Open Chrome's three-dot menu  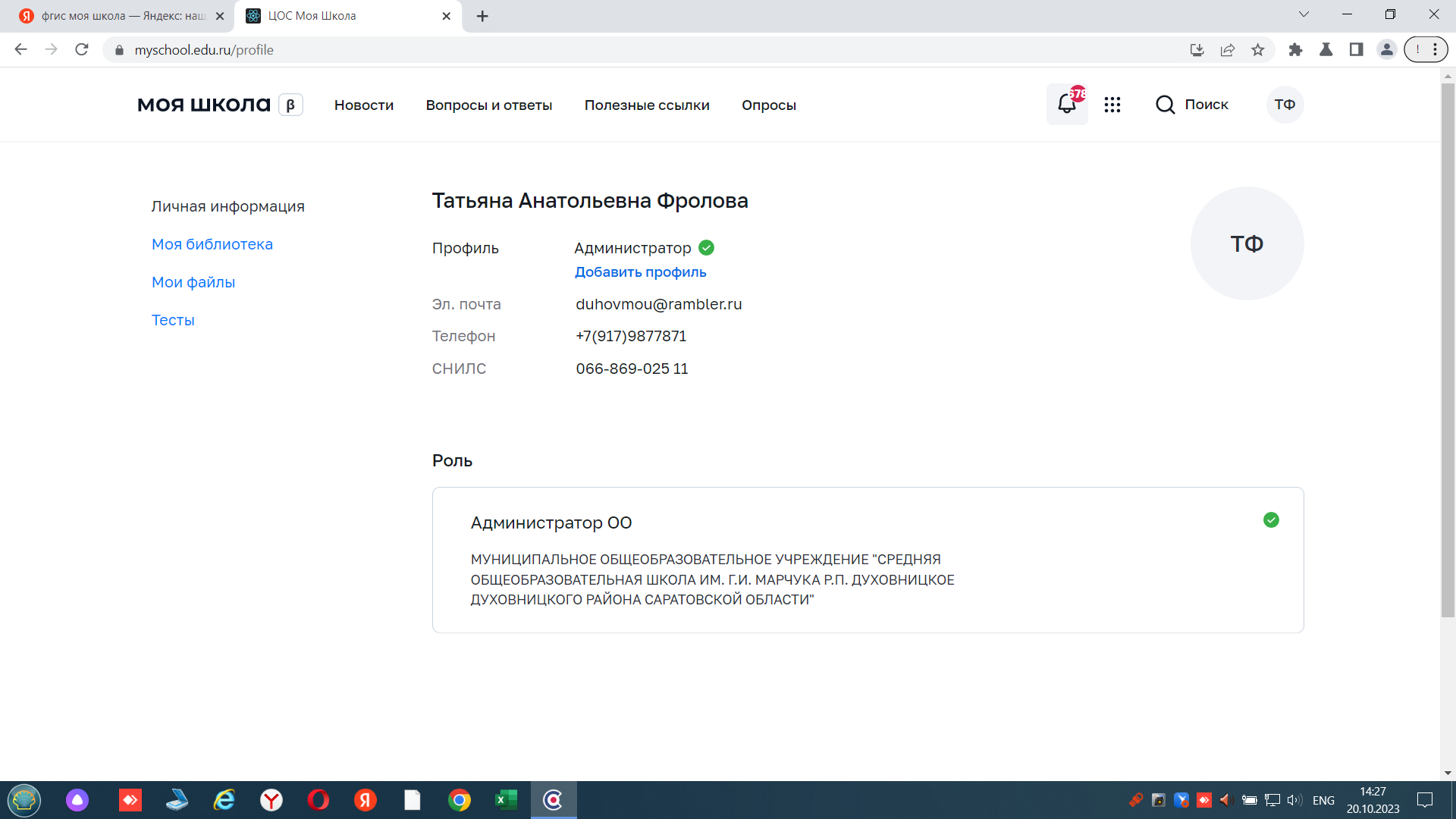click(x=1435, y=50)
